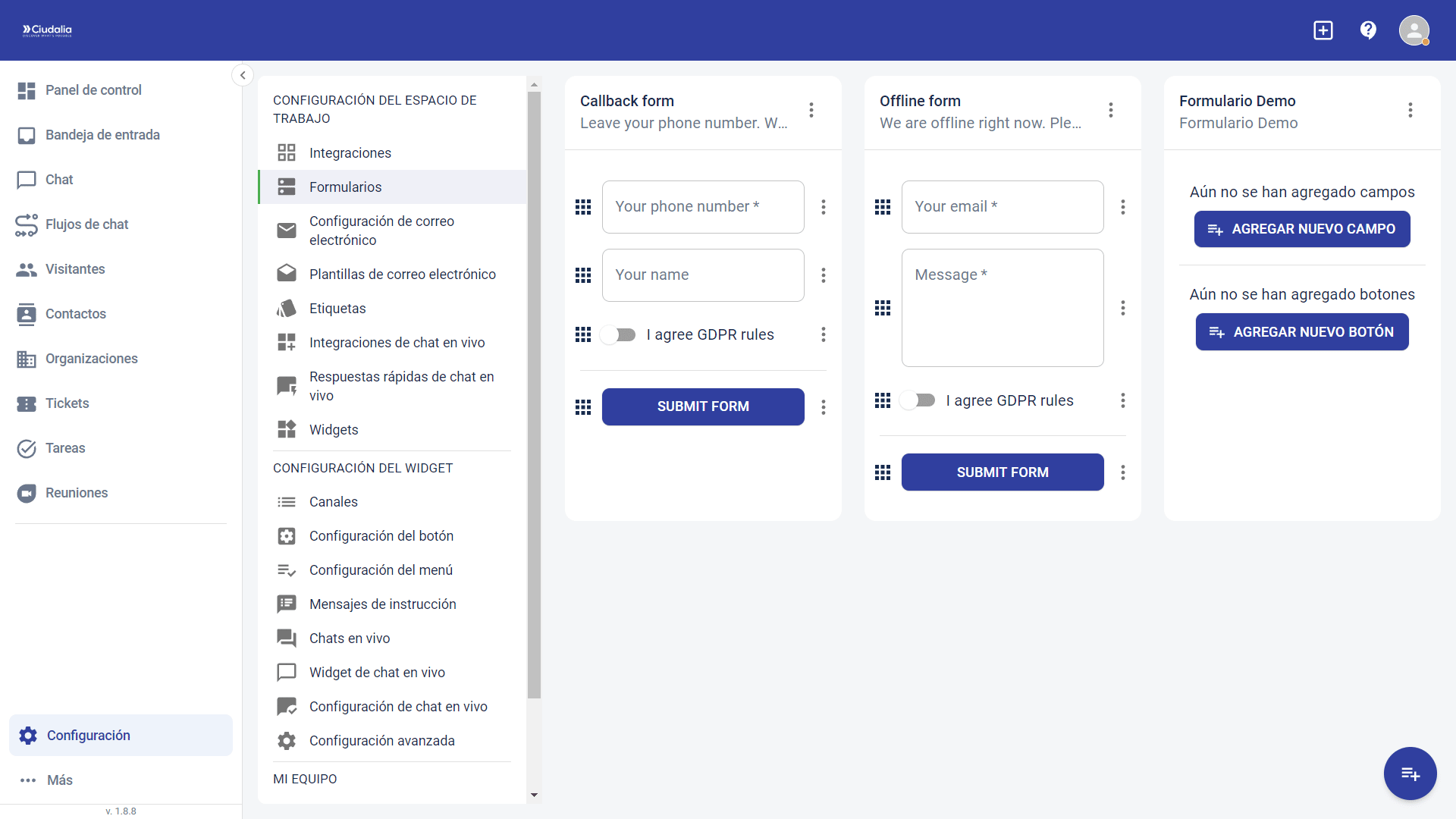Select Widgets in the settings menu
Screen dimensions: 1456x819
pyautogui.click(x=333, y=430)
